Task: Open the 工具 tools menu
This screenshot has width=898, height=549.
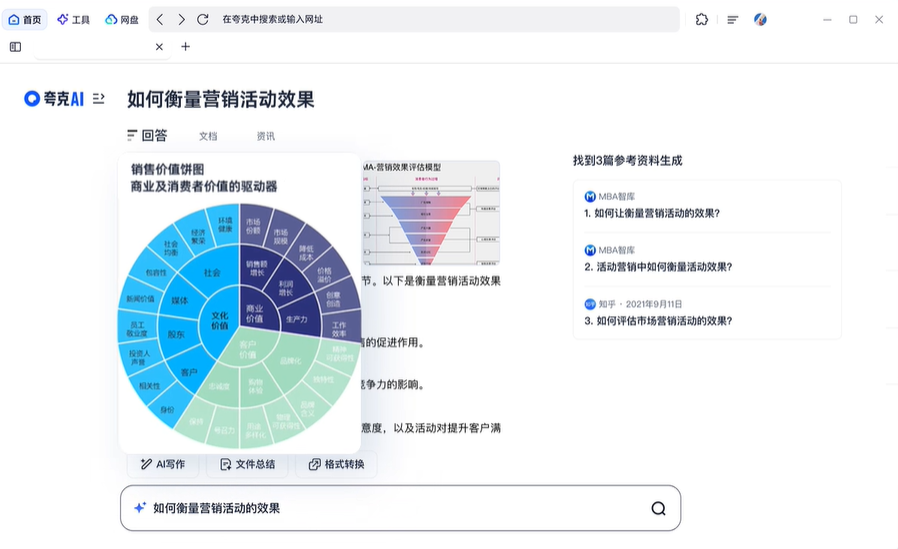Action: point(73,19)
